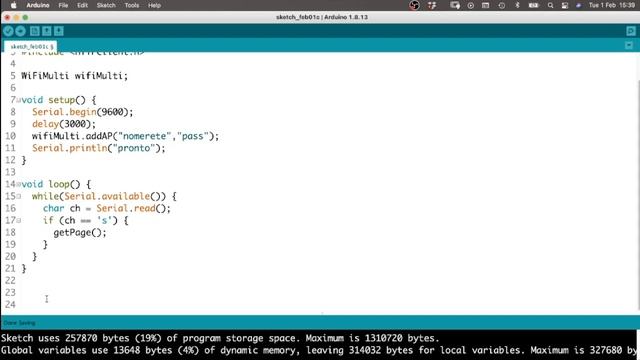Click the Upload sketch button
Image resolution: width=640 pixels, height=360 pixels.
tap(20, 31)
